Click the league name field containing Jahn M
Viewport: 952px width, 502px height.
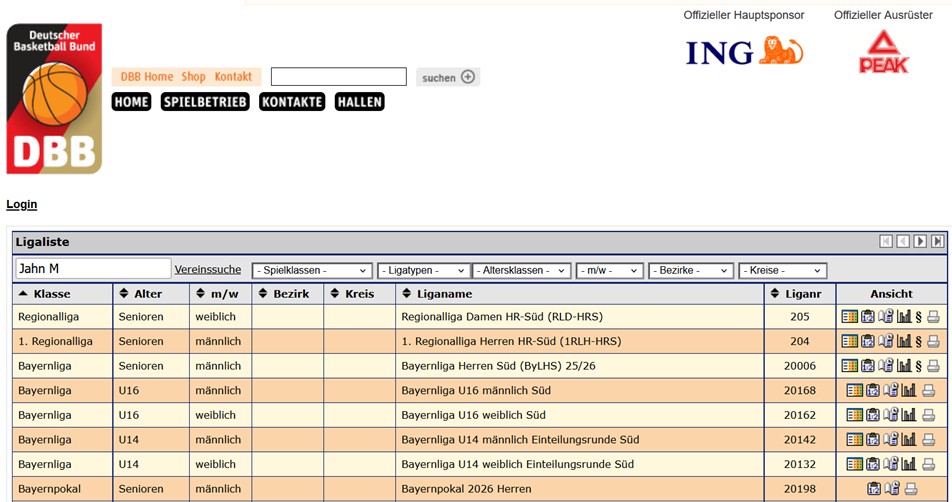[93, 269]
